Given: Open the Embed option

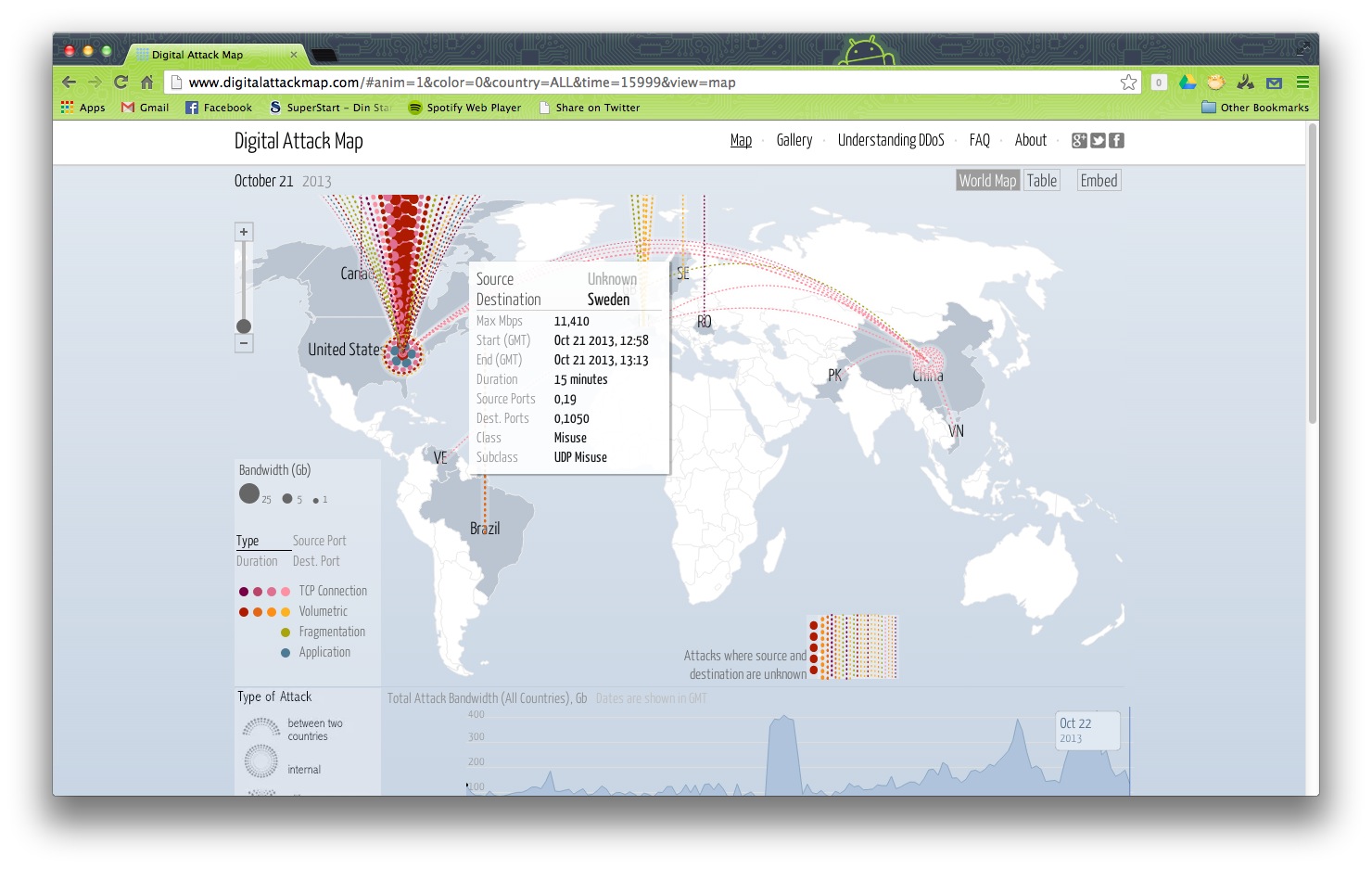Looking at the screenshot, I should coord(1099,181).
